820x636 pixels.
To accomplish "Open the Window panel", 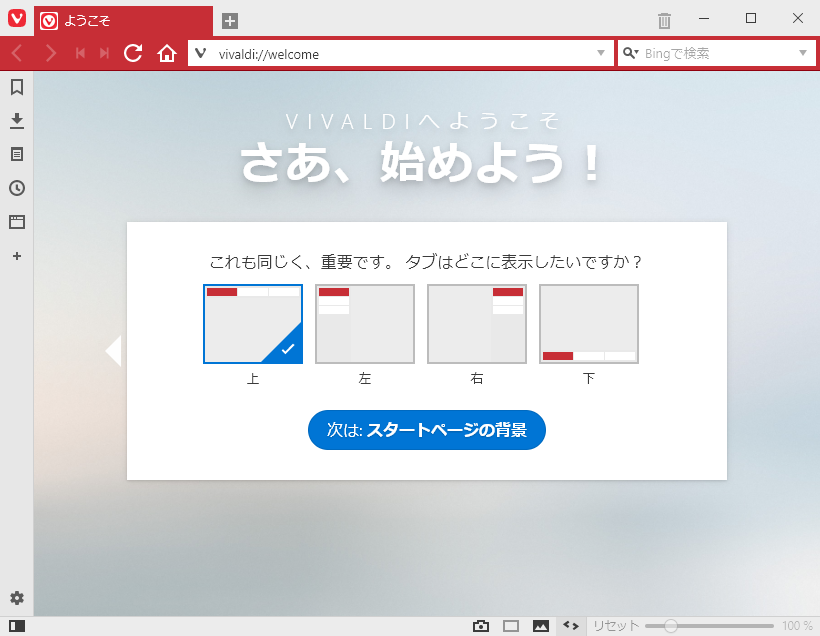I will click(x=17, y=222).
